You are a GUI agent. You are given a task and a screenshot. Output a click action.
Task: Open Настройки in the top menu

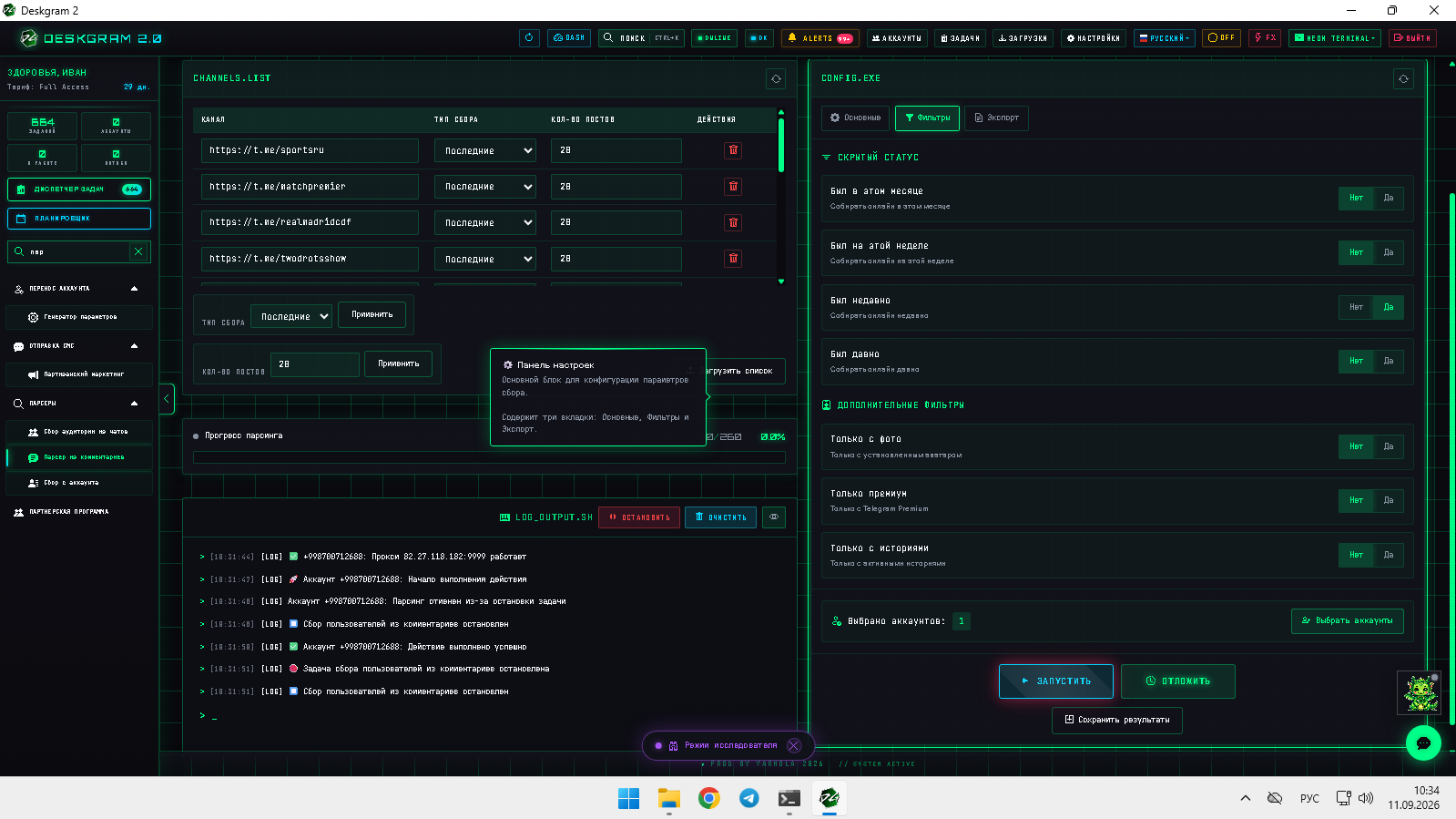pos(1094,38)
